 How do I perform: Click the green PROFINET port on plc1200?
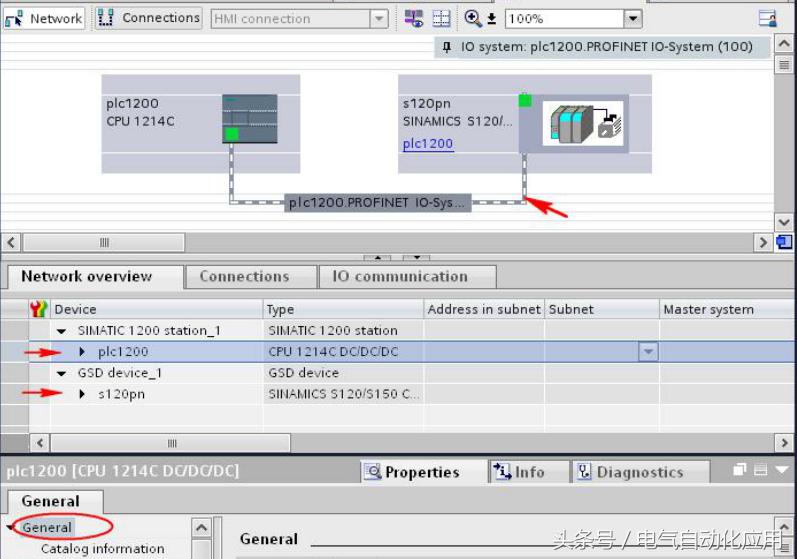click(231, 135)
